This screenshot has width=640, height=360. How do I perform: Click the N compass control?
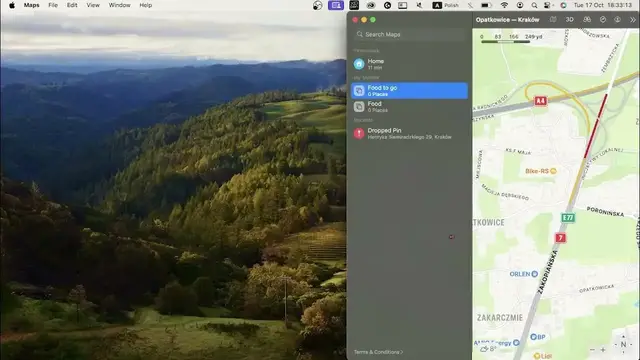coord(623,344)
